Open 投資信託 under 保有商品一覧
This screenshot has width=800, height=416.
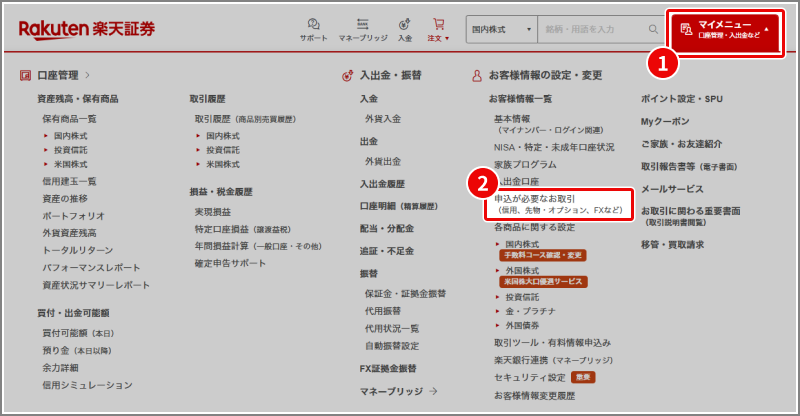(x=70, y=150)
